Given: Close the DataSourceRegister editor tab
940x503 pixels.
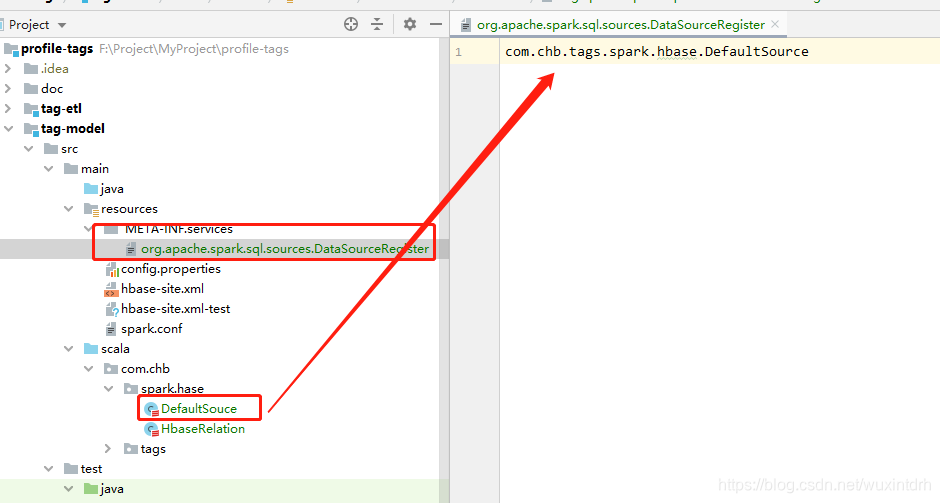Looking at the screenshot, I should (775, 24).
